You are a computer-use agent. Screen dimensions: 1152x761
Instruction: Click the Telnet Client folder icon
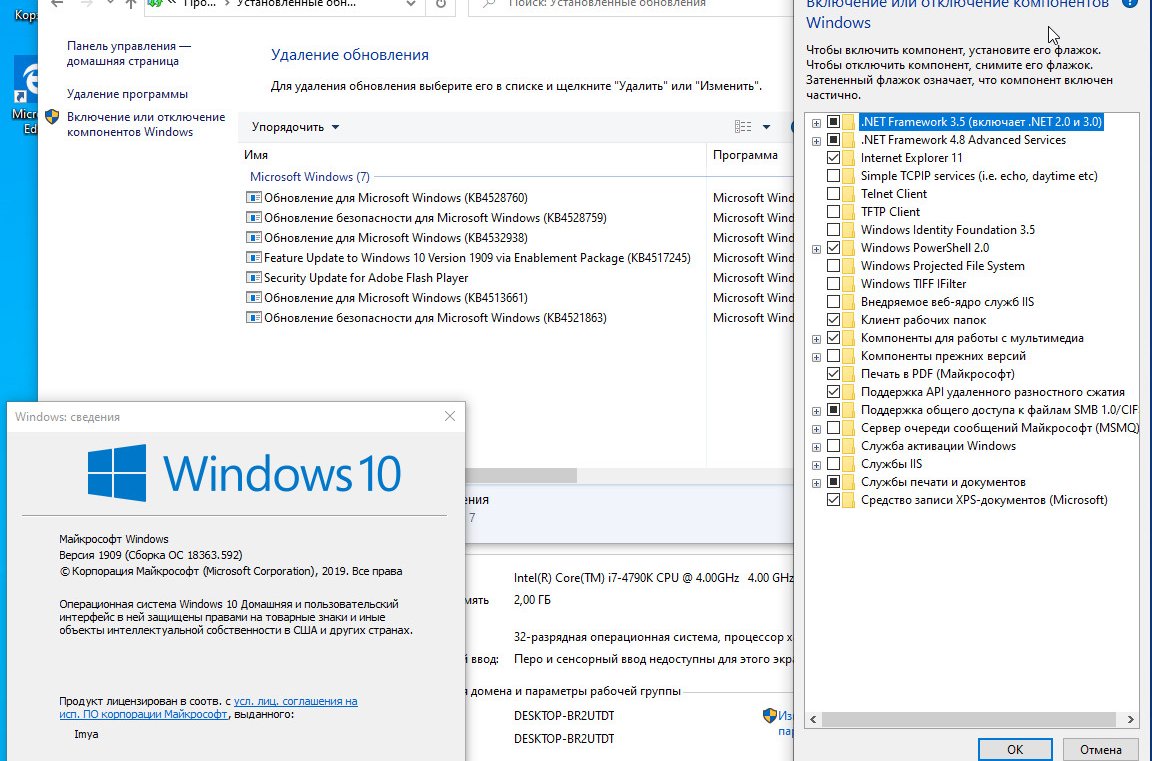(x=849, y=194)
